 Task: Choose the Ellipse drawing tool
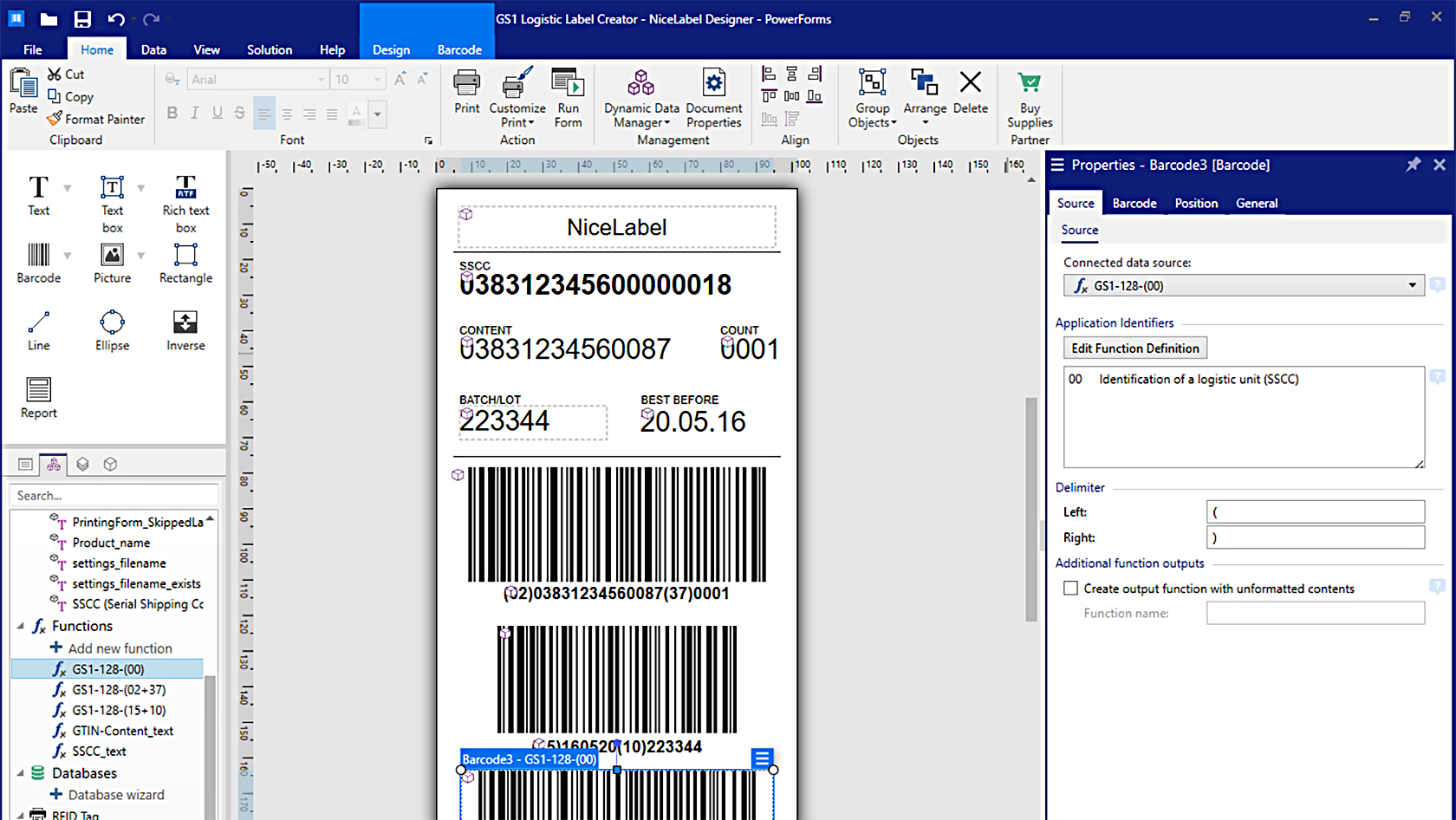coord(112,331)
